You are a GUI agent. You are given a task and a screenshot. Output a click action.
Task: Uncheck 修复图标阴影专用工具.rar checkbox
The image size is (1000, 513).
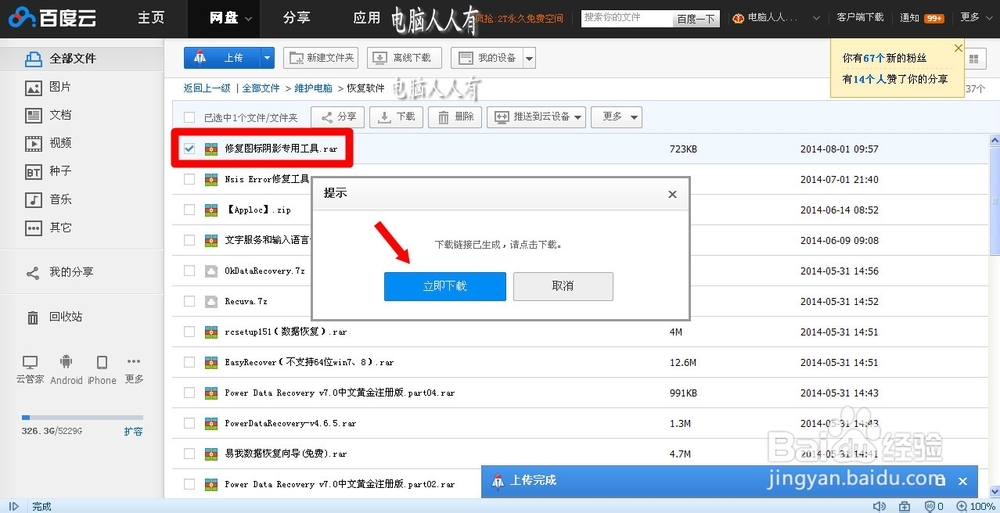(189, 149)
